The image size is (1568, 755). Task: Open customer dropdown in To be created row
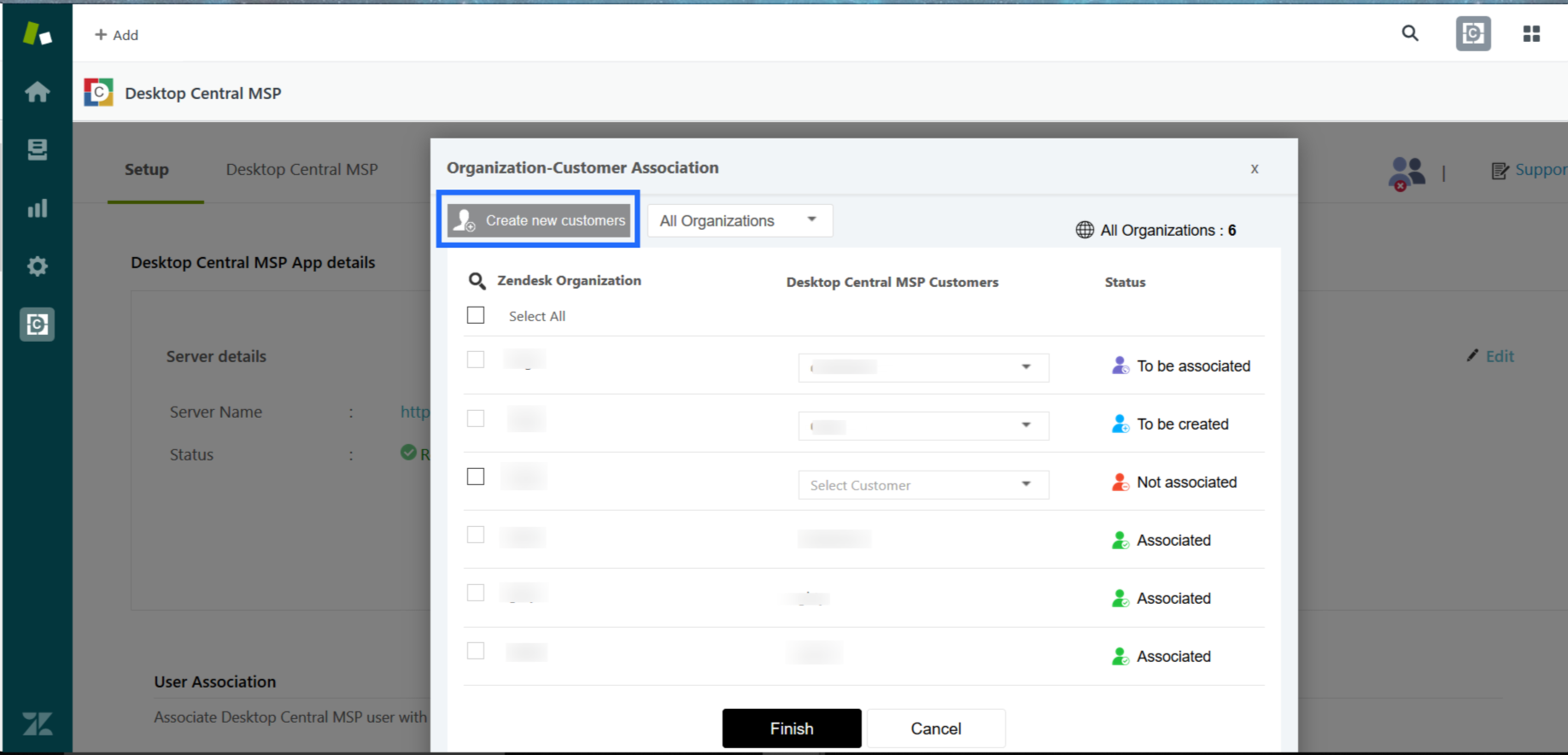coord(923,425)
